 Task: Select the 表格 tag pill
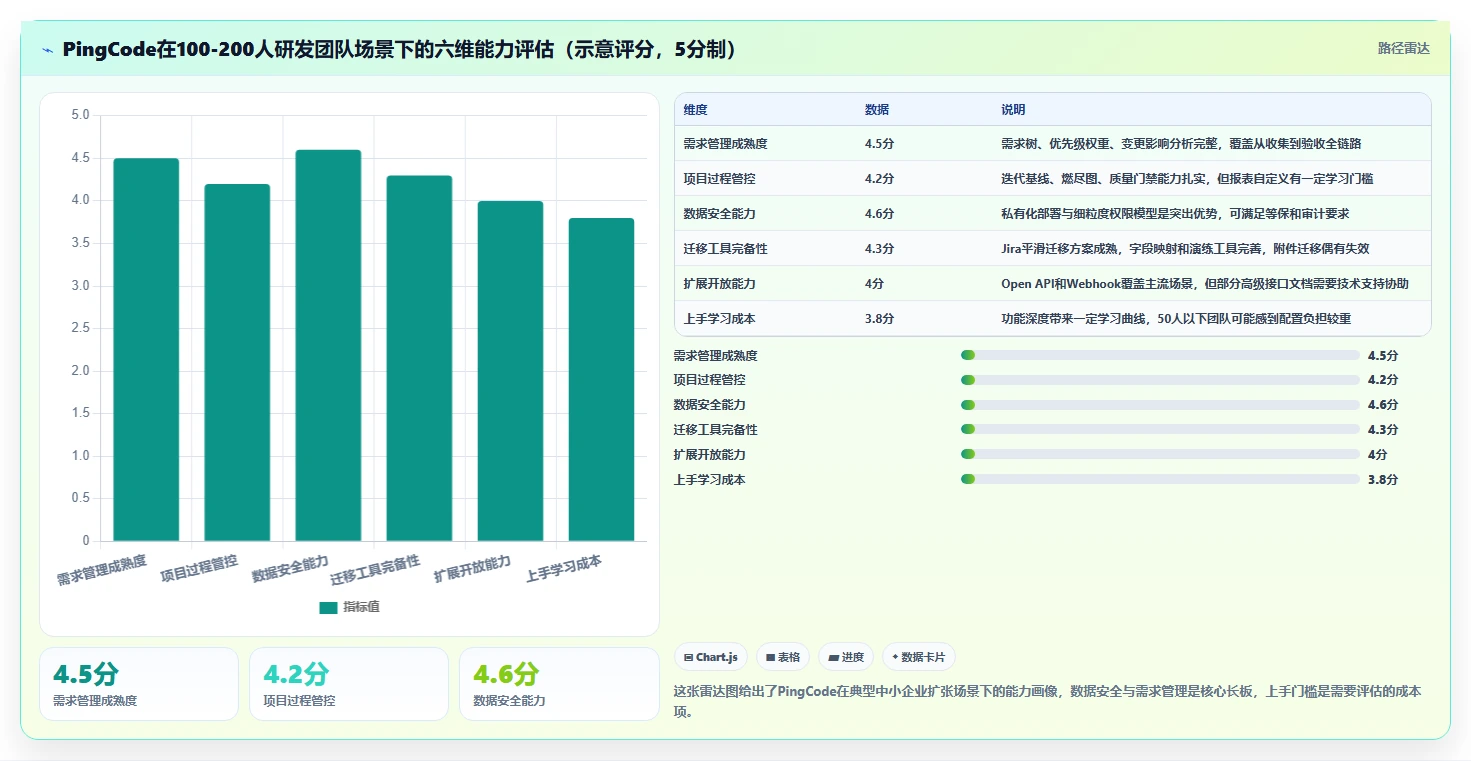783,657
